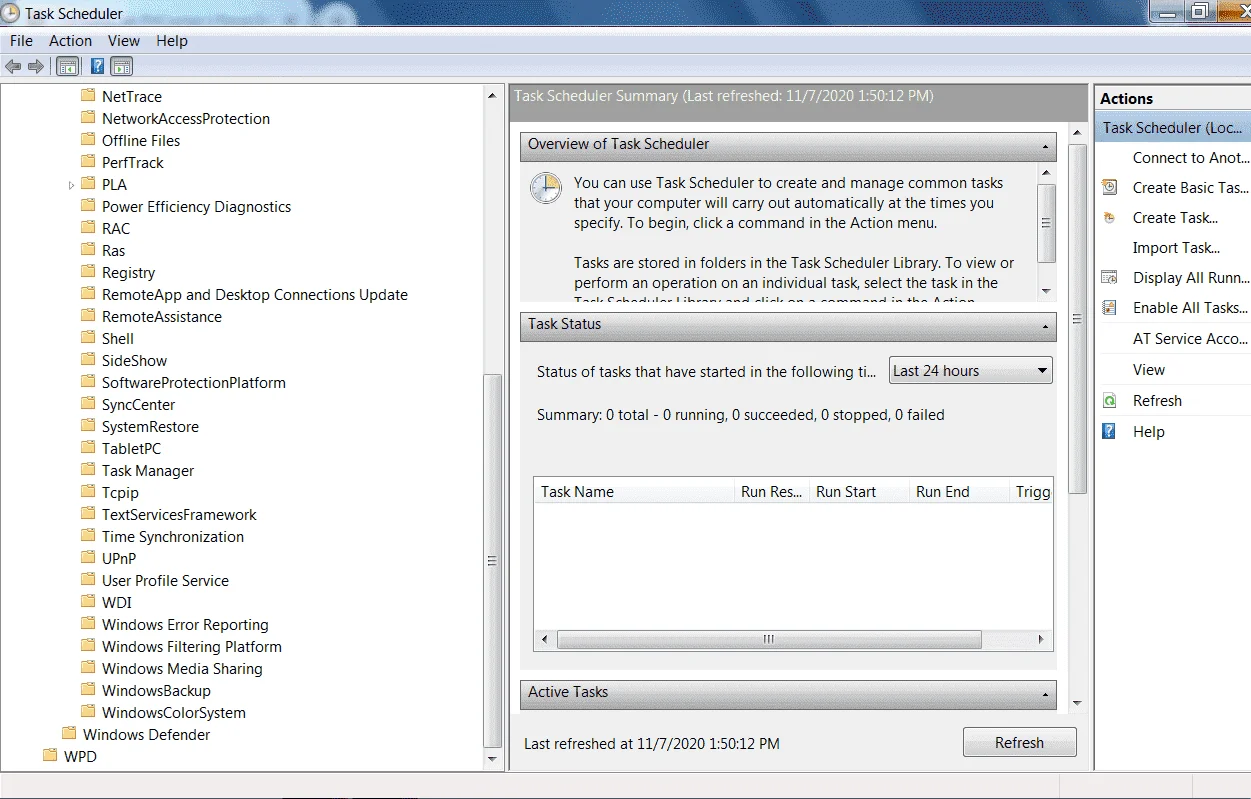The image size is (1251, 799).
Task: Click the WDI folder icon
Action: pyautogui.click(x=88, y=602)
